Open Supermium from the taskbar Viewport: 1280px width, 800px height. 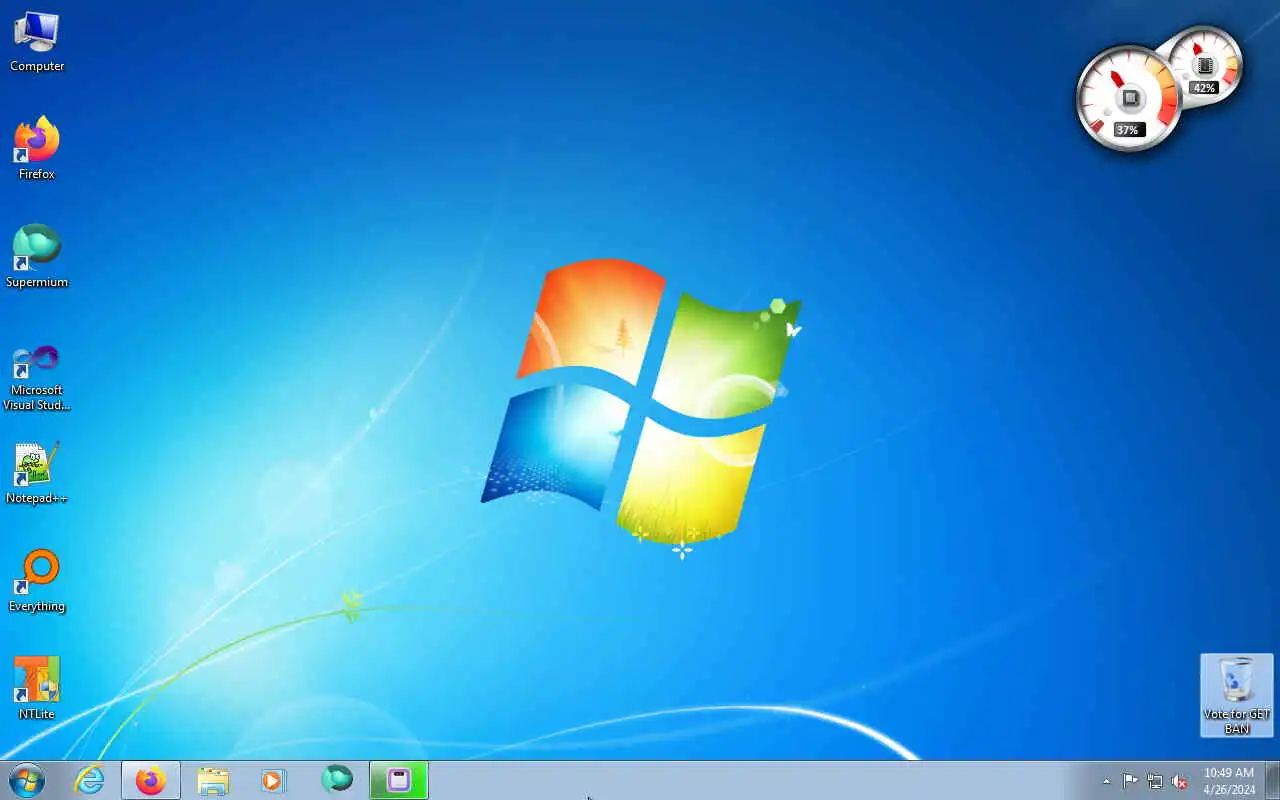tap(337, 780)
